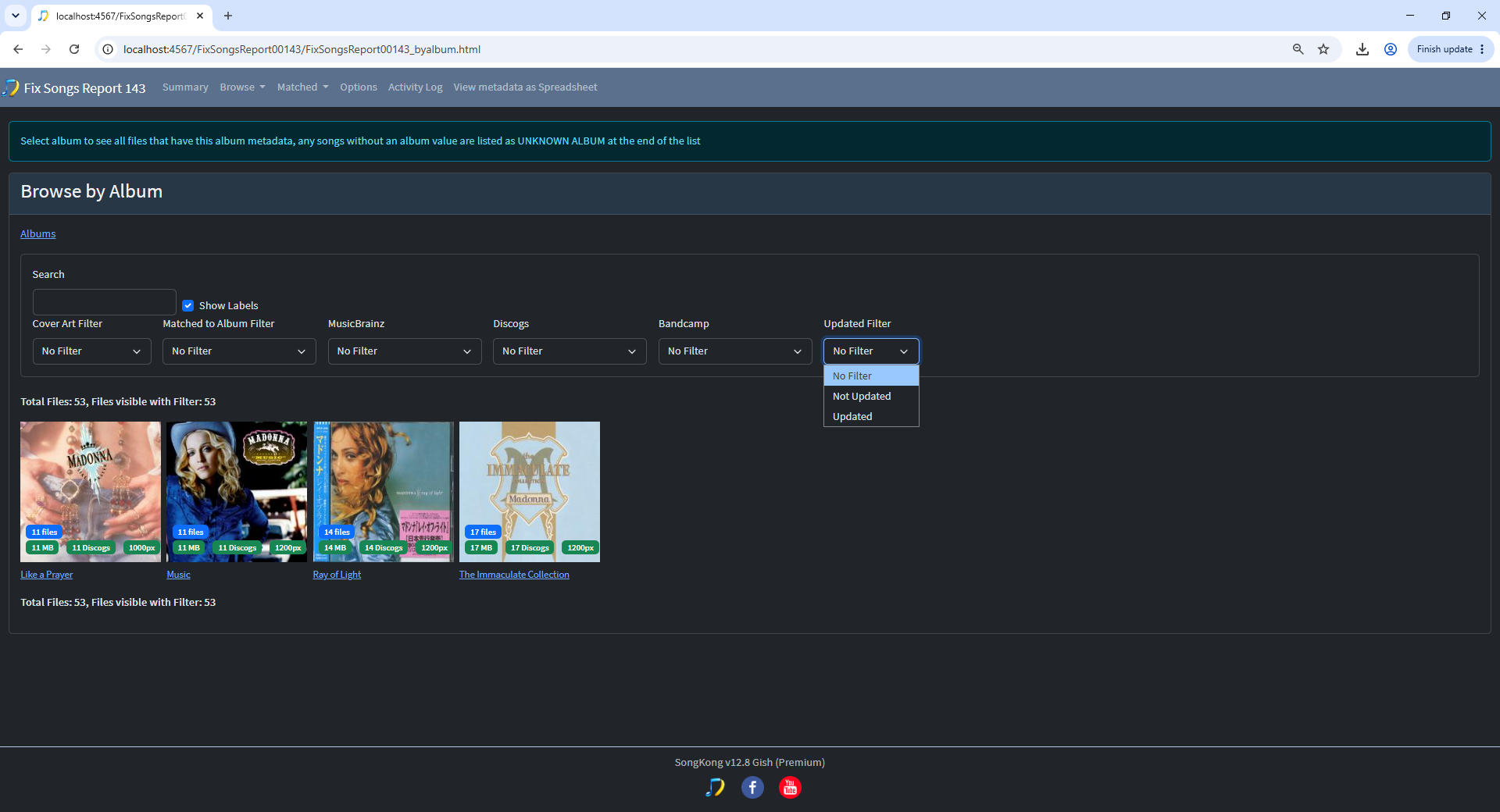Open browser downloads icon

click(x=1362, y=49)
